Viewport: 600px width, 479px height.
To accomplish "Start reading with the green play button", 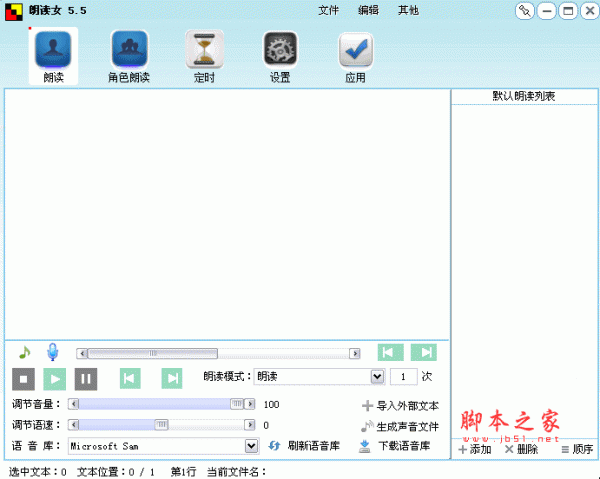I will pyautogui.click(x=55, y=379).
